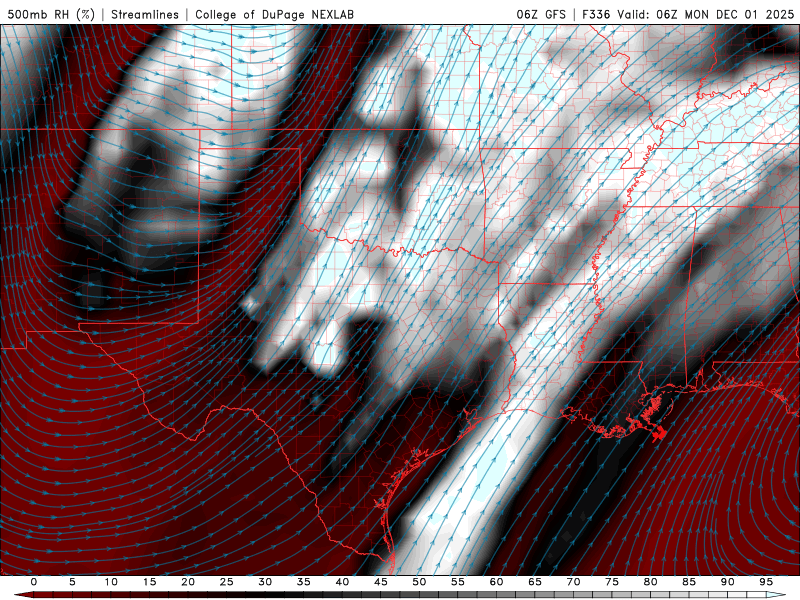Click the '25' value on the color scale
Screen dimensions: 800x600
[x=227, y=582]
